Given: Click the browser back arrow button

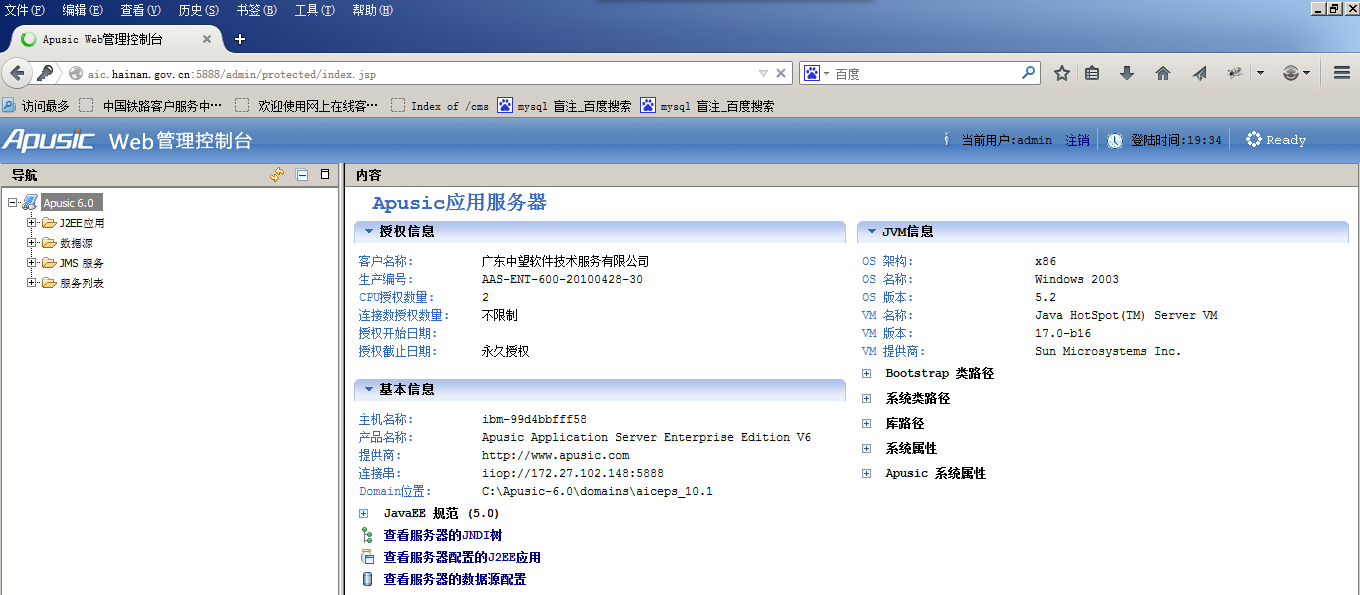Looking at the screenshot, I should coord(16,73).
